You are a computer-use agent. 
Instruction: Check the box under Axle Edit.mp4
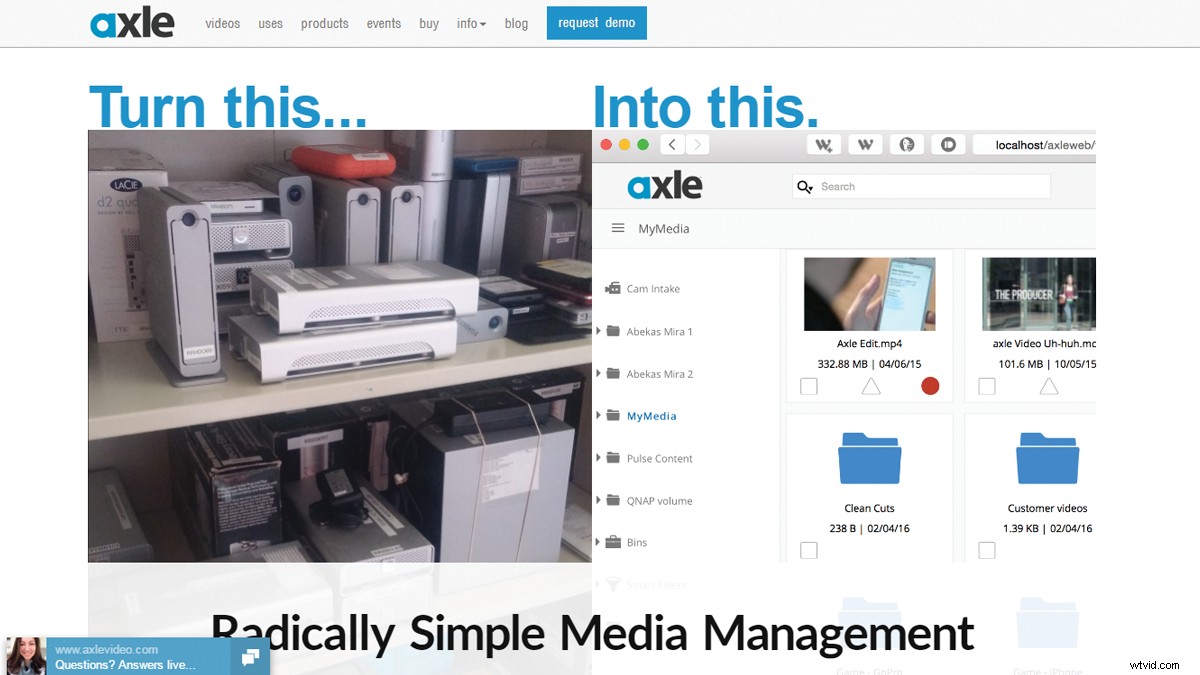click(809, 385)
